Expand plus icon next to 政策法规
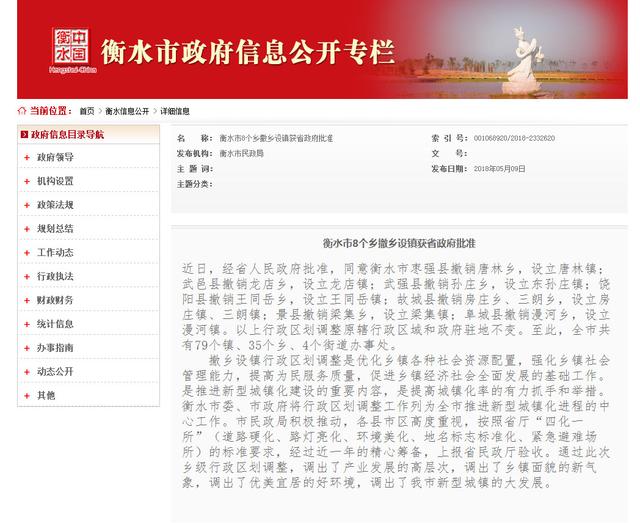The width and height of the screenshot is (640, 523). point(27,205)
